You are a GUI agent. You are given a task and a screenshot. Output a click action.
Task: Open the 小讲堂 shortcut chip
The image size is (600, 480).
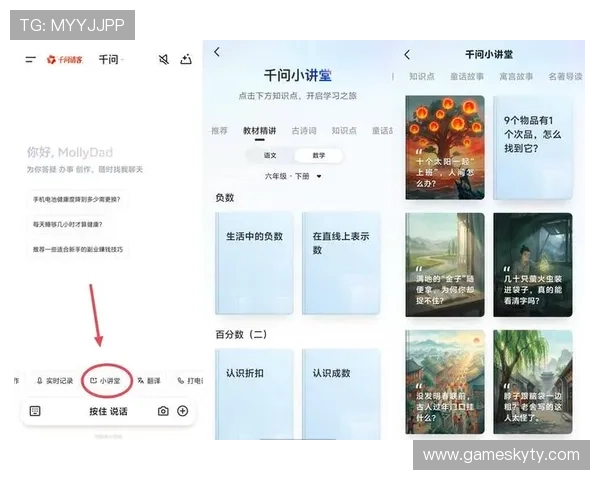(105, 381)
